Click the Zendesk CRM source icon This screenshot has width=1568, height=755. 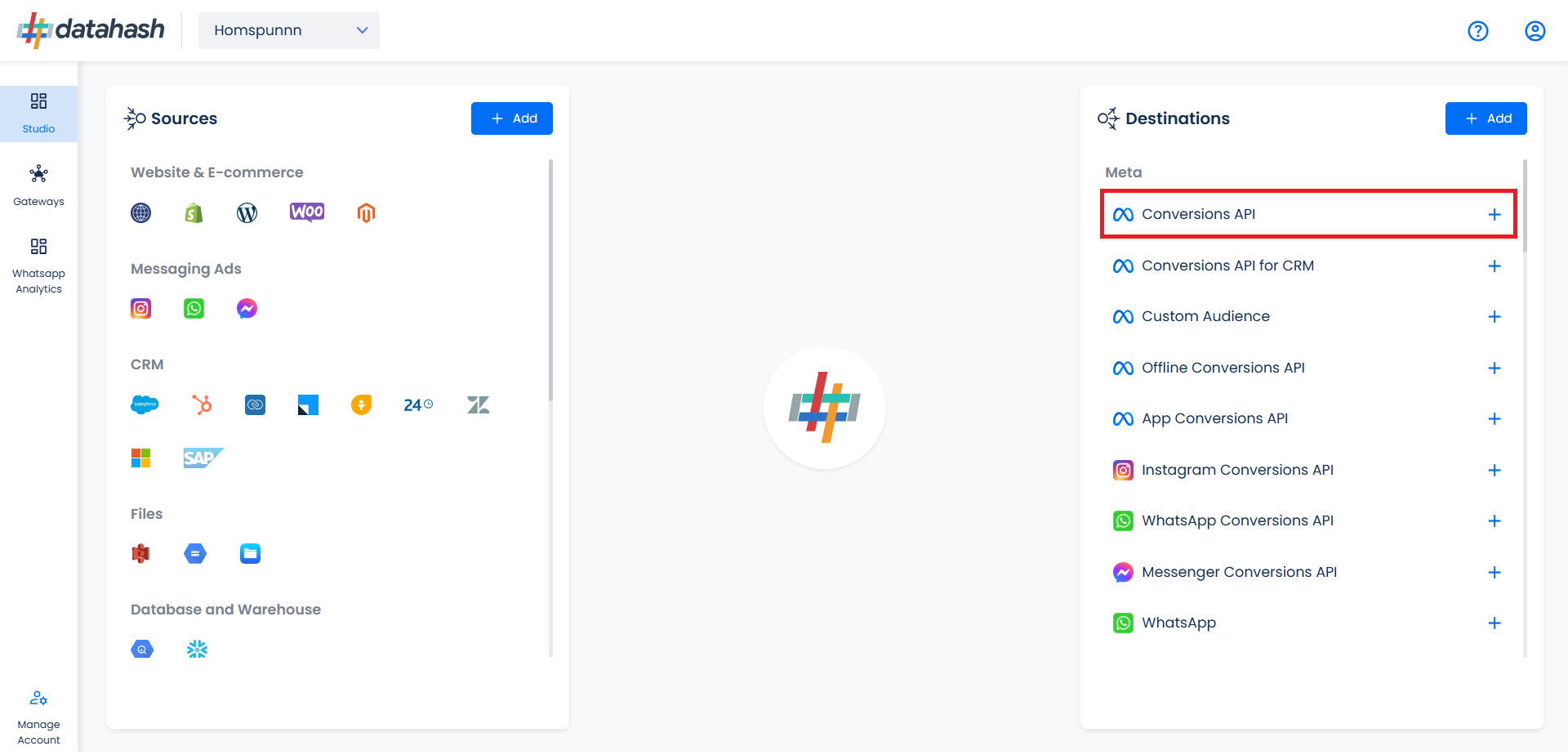point(478,404)
